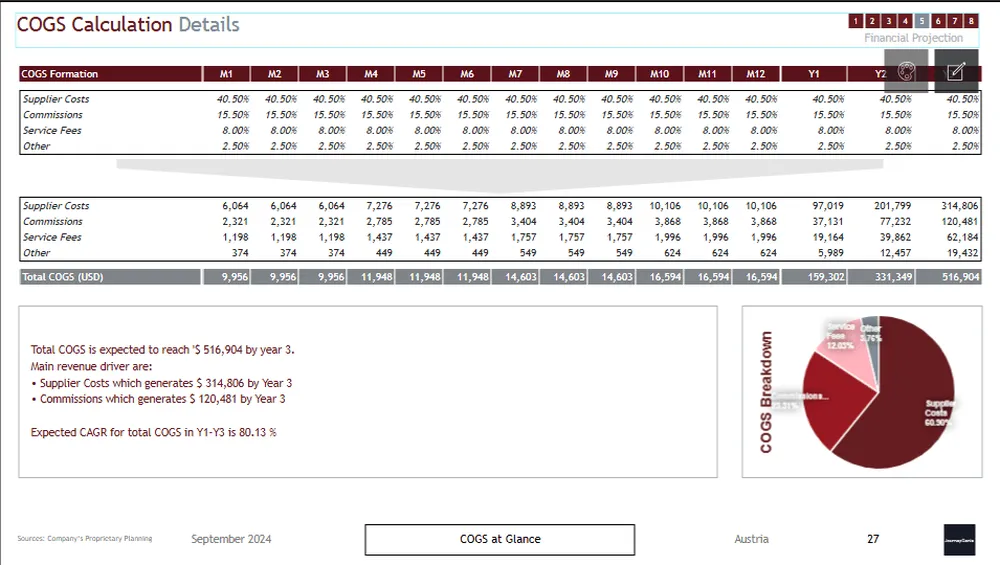Click Service Fees Y1 value 19,164
This screenshot has width=1000, height=565.
point(828,237)
